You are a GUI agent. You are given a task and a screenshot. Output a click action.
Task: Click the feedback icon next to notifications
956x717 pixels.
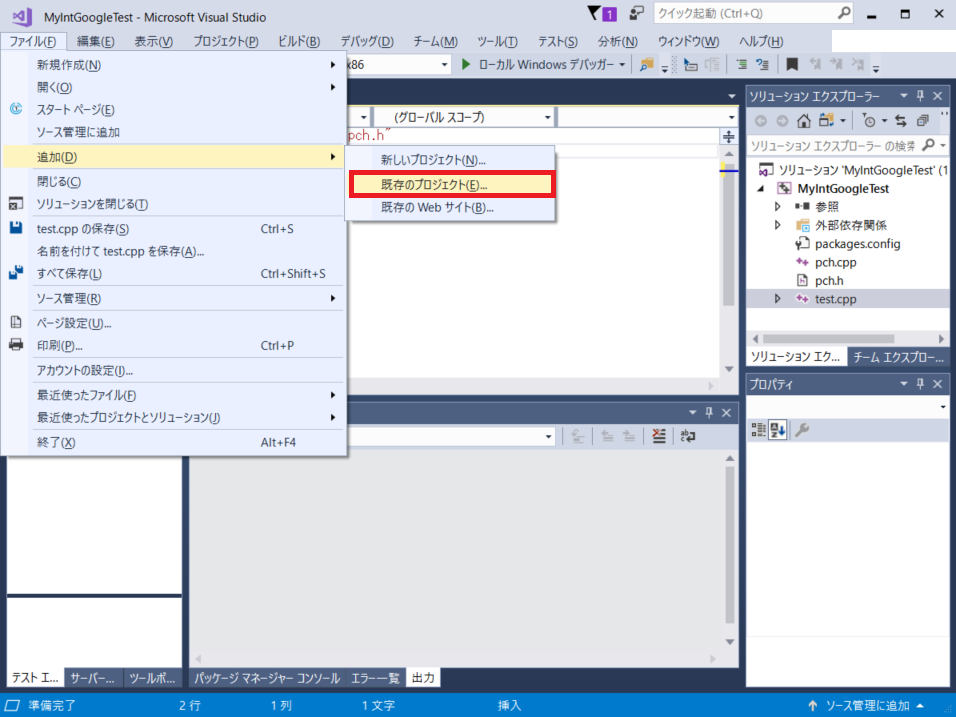click(637, 13)
